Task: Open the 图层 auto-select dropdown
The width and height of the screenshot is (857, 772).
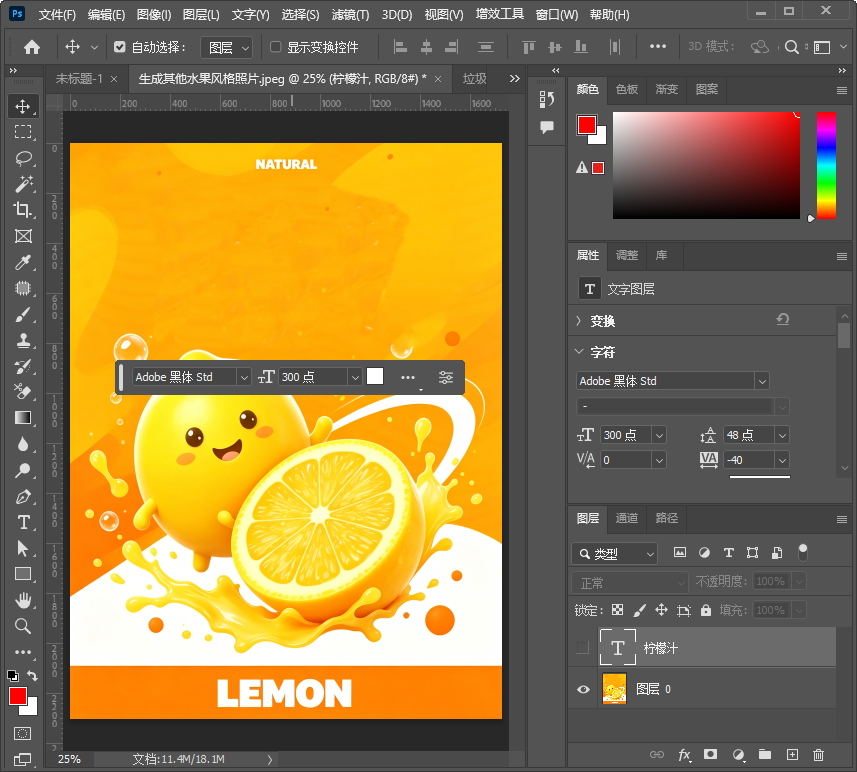Action: tap(227, 48)
